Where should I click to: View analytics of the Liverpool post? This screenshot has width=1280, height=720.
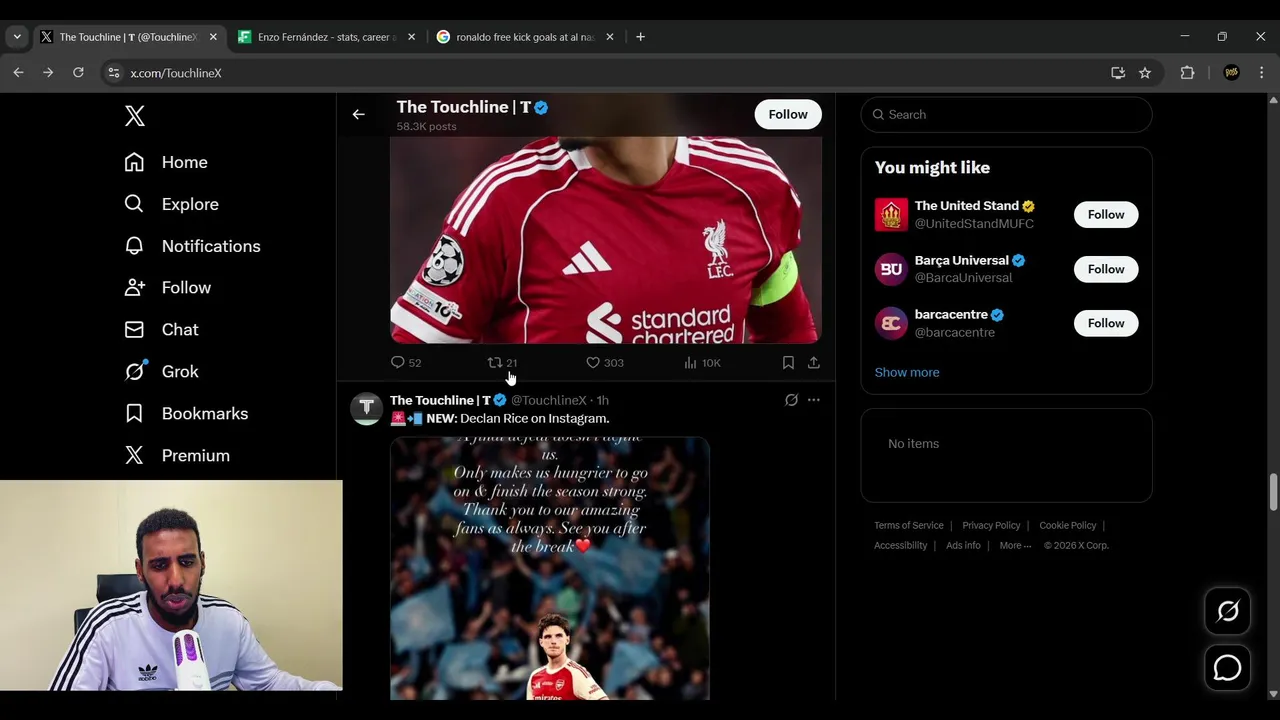pos(702,363)
